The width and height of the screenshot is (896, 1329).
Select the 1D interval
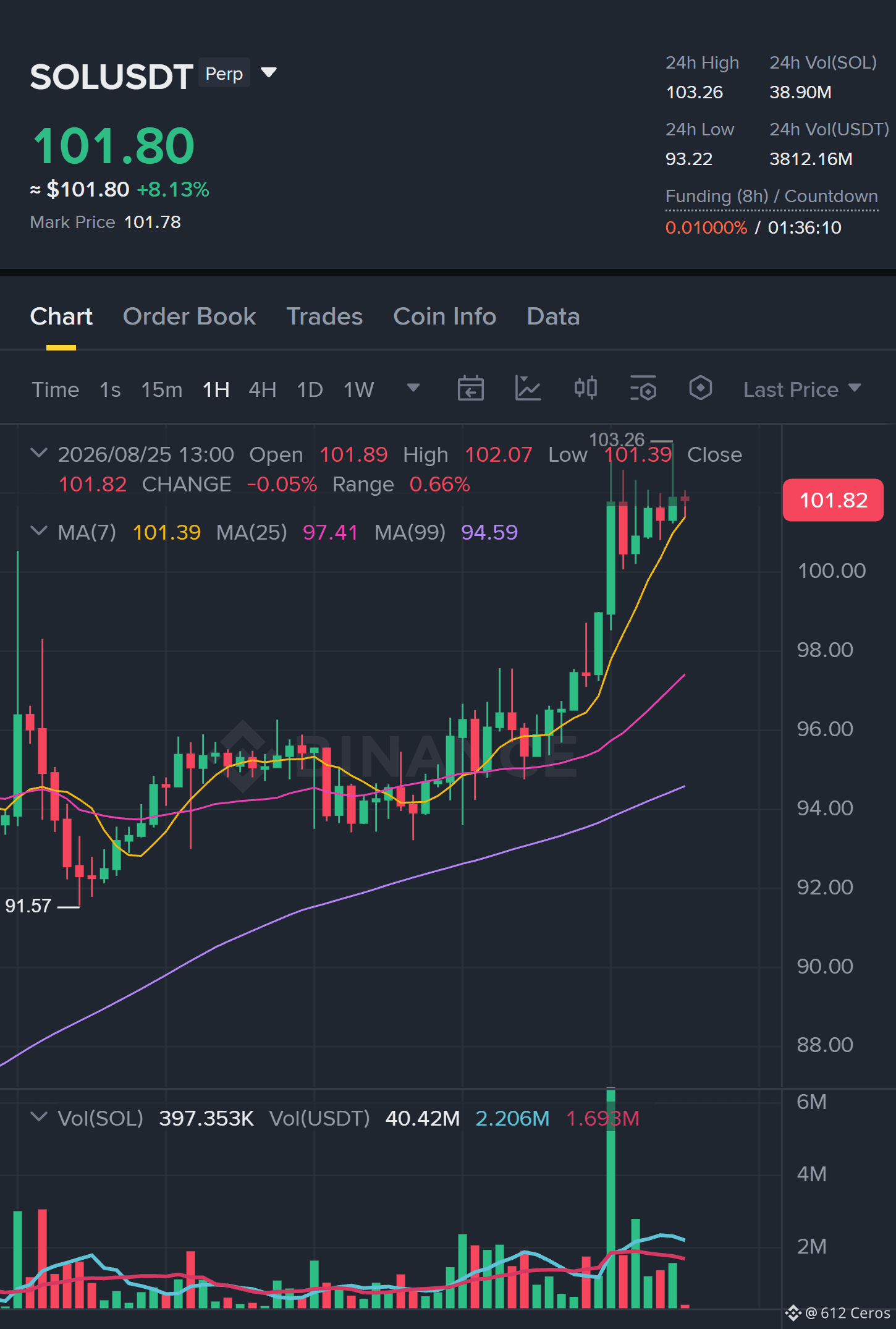pyautogui.click(x=310, y=389)
